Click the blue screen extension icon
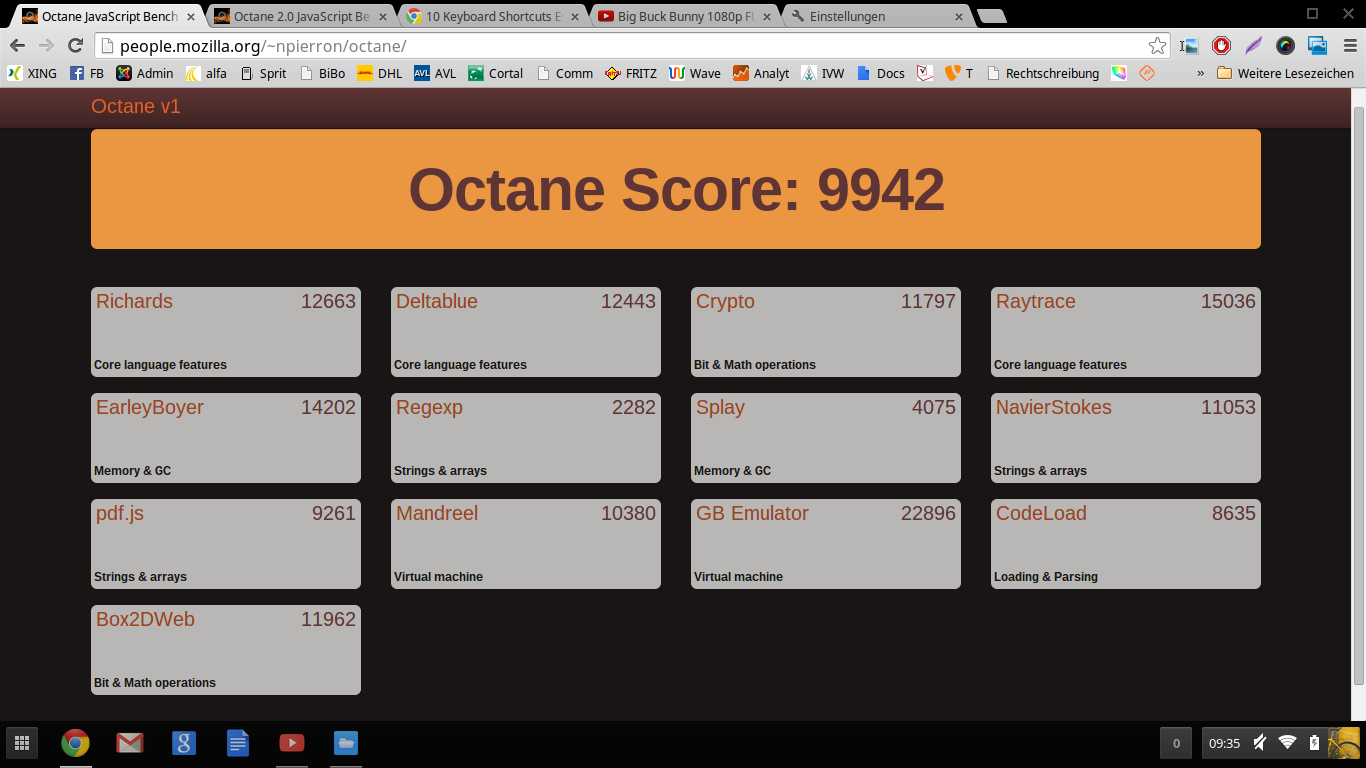The height and width of the screenshot is (768, 1366). point(1318,46)
